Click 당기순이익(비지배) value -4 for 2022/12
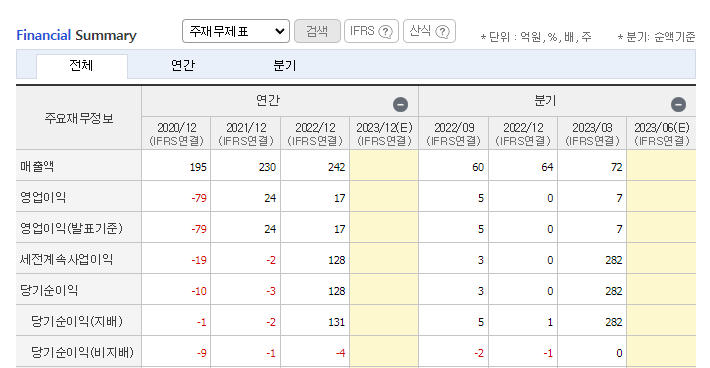Screen dimensions: 710x368 pos(340,353)
